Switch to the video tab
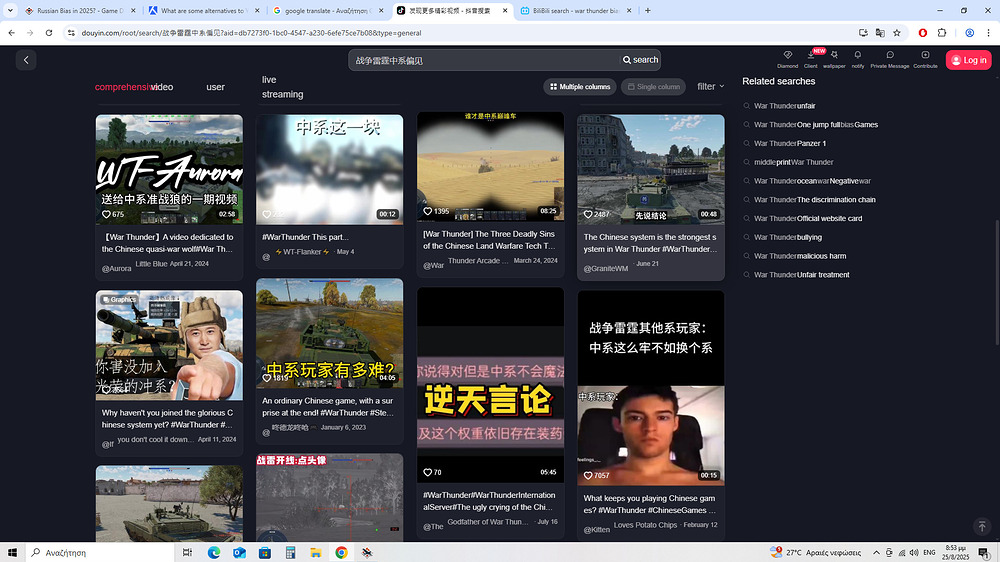Viewport: 1000px width, 562px height. point(162,87)
